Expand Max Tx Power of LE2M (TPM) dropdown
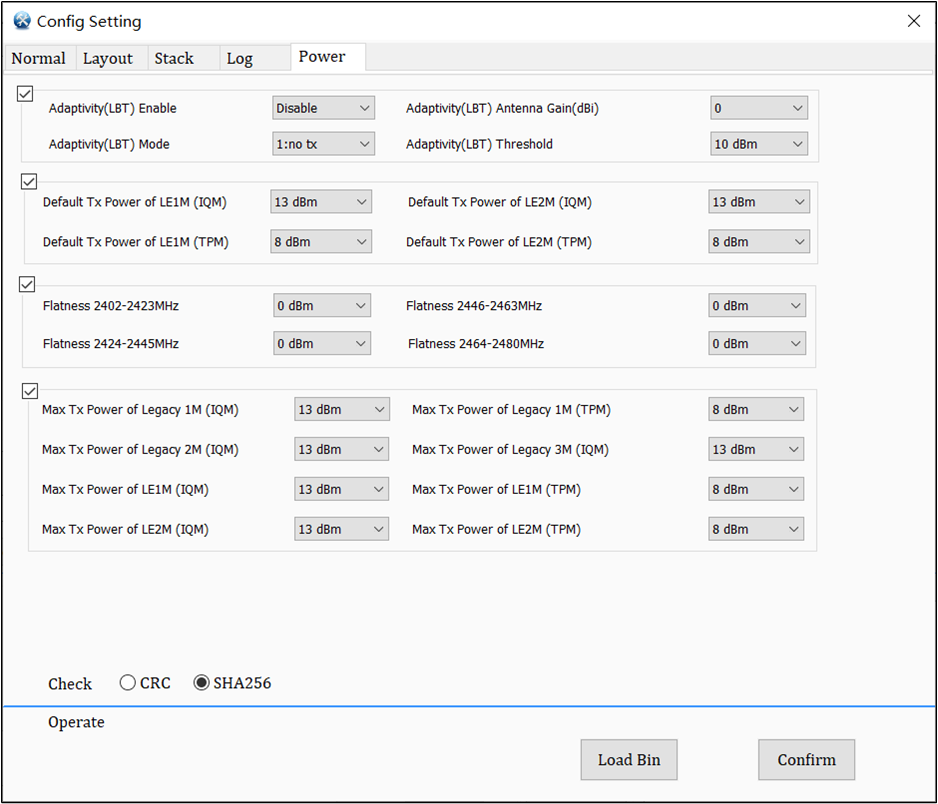938x804 pixels. point(756,529)
